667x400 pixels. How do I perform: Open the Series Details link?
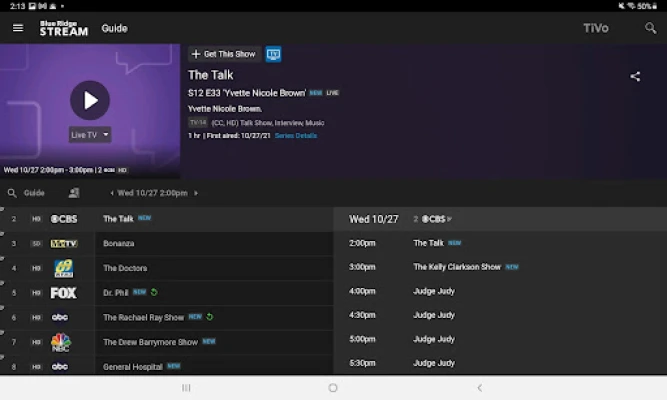pyautogui.click(x=296, y=136)
